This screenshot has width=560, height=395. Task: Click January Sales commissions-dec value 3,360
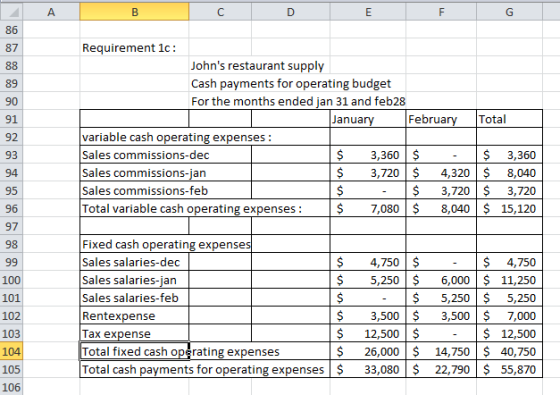368,155
